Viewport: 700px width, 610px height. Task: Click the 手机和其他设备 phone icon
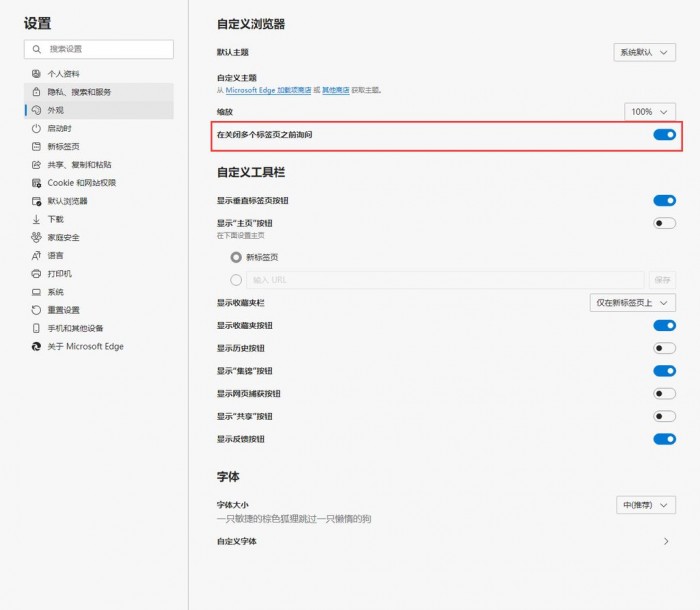pyautogui.click(x=36, y=328)
